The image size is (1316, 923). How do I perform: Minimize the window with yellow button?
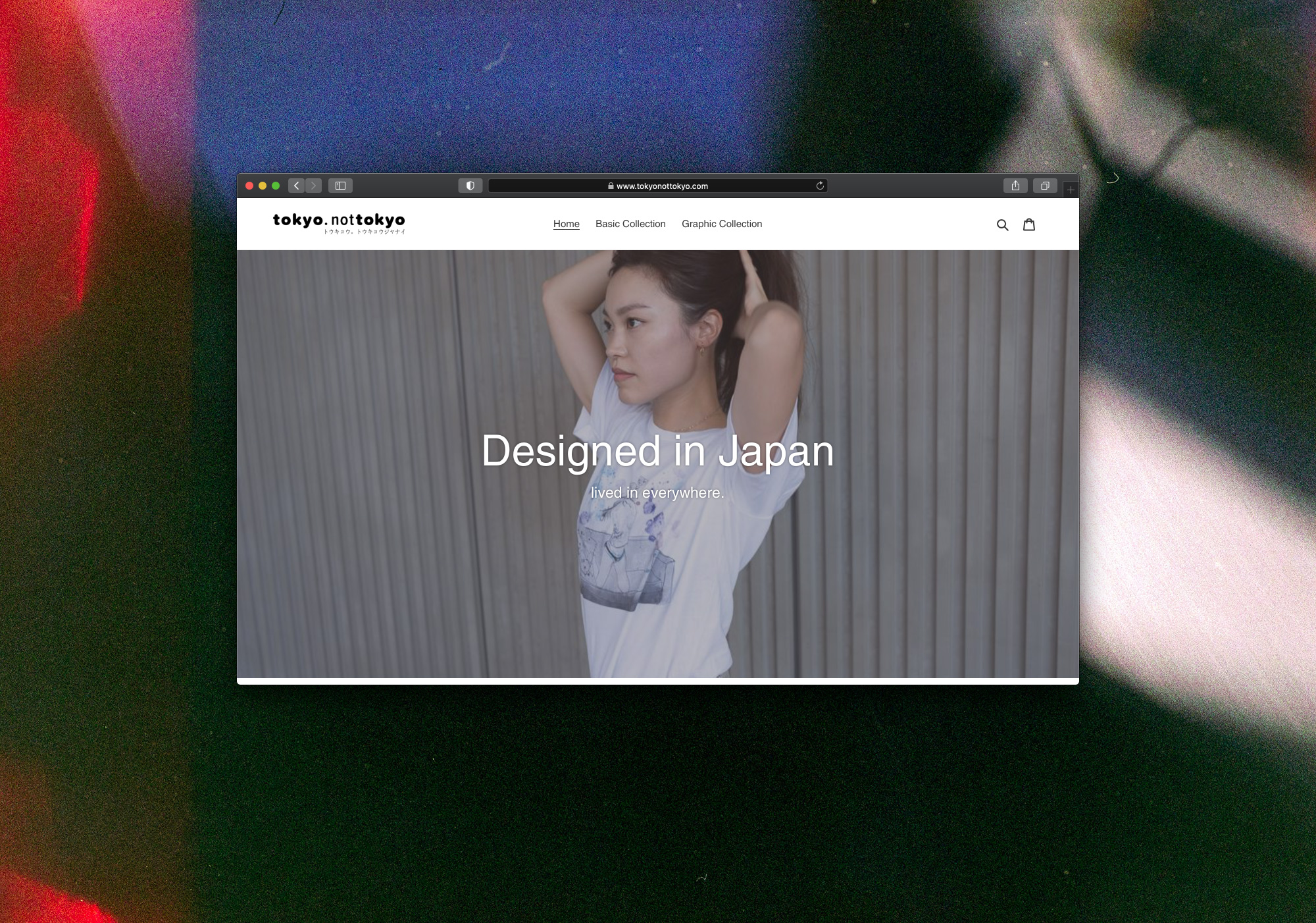coord(263,186)
